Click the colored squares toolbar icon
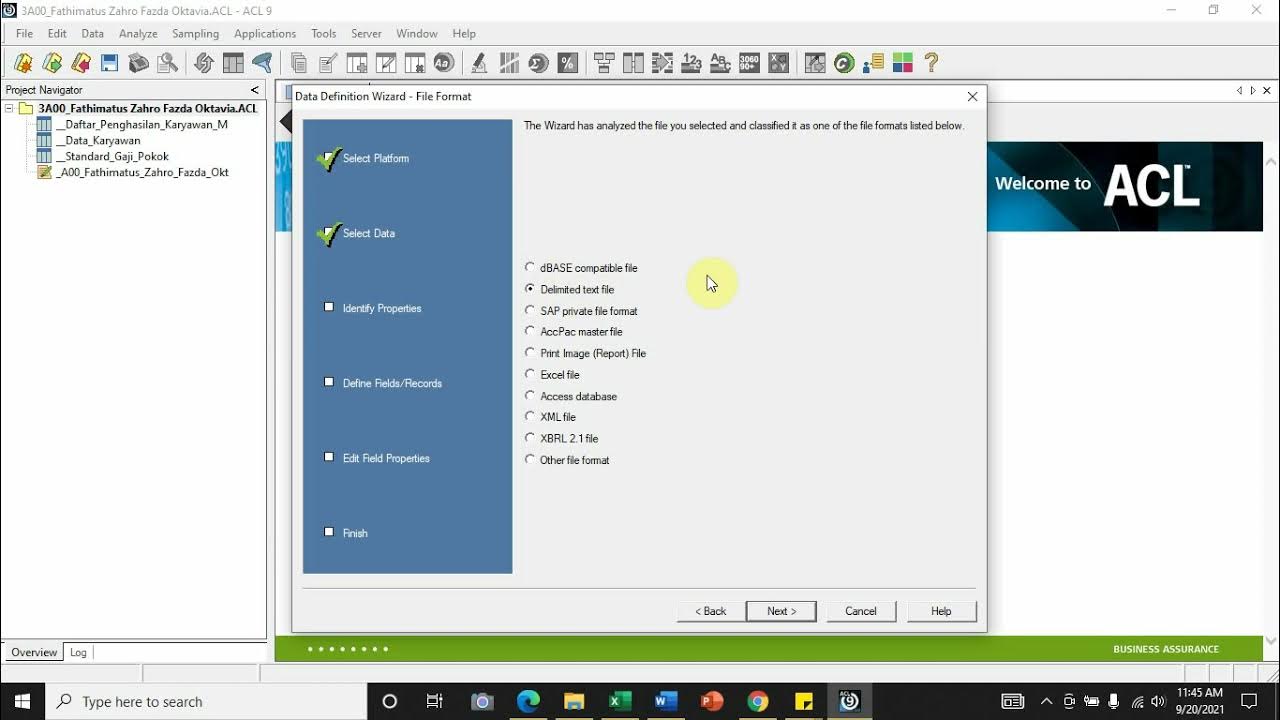The height and width of the screenshot is (720, 1280). click(902, 63)
